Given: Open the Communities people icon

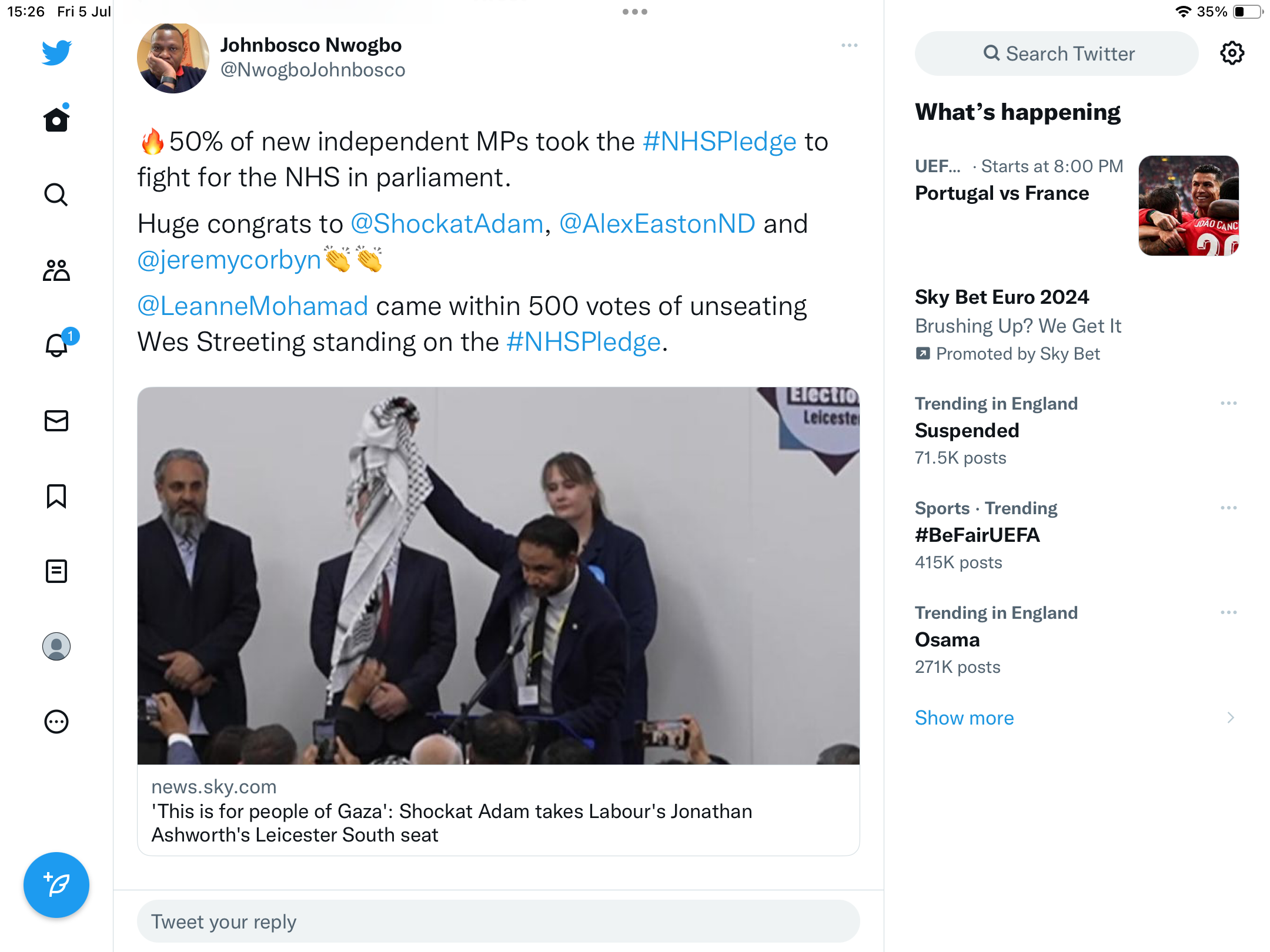Looking at the screenshot, I should click(x=56, y=270).
